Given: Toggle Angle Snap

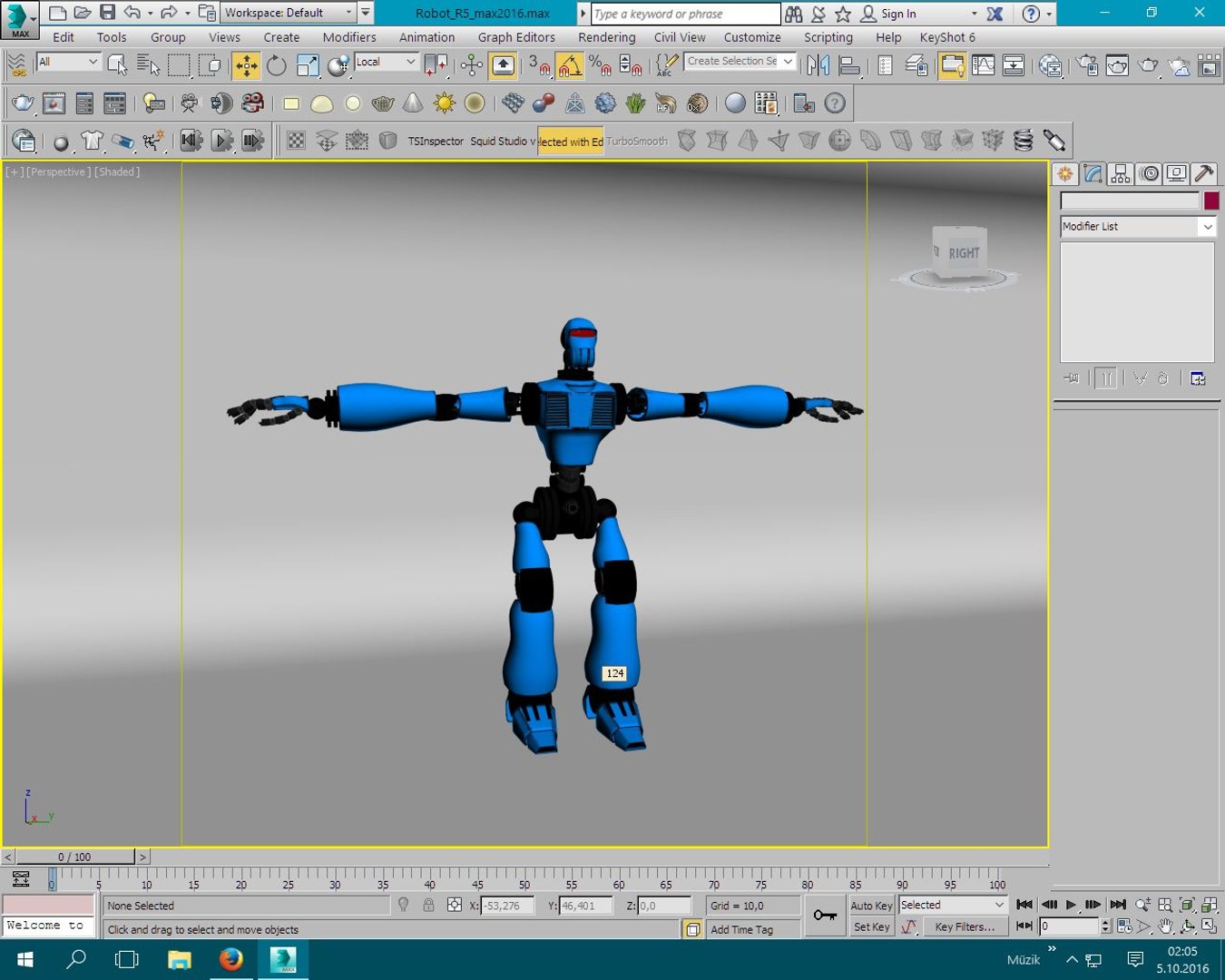Looking at the screenshot, I should [x=569, y=65].
